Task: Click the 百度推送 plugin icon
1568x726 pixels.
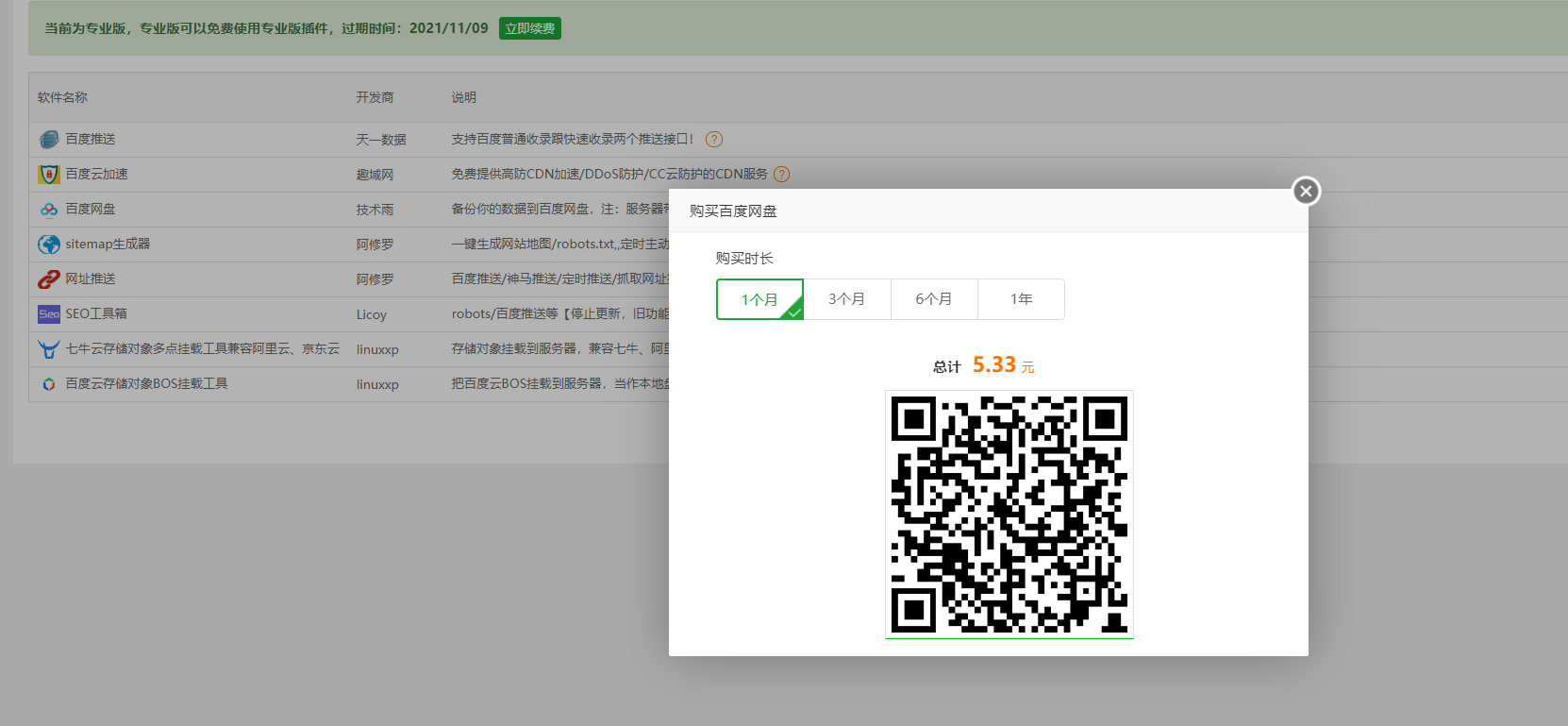Action: pos(49,140)
